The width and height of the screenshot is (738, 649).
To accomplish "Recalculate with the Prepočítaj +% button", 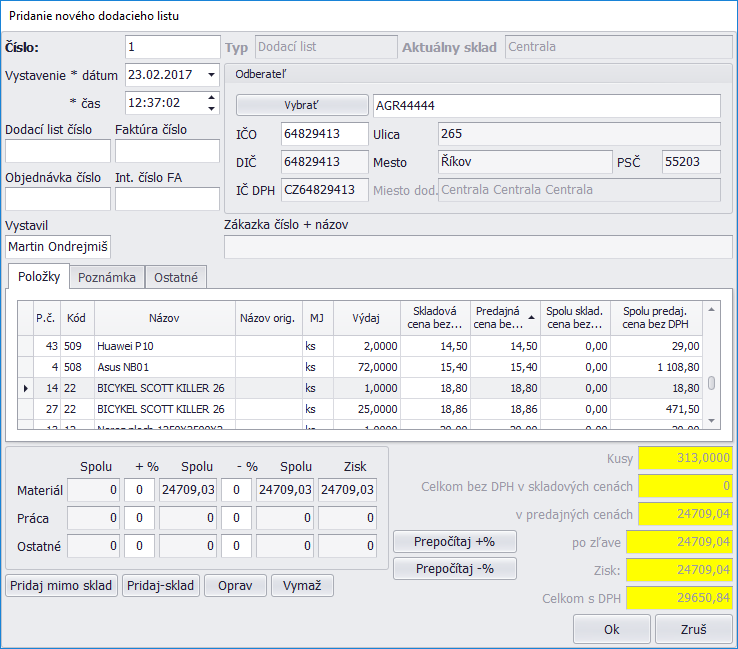I will (x=456, y=542).
